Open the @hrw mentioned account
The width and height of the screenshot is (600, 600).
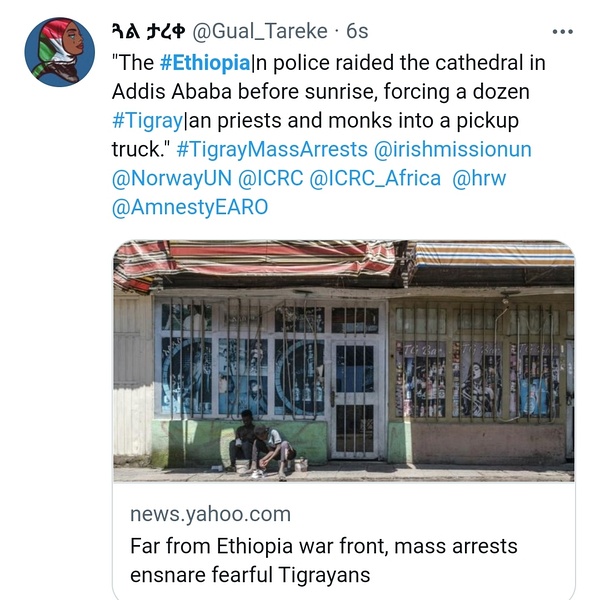[x=479, y=178]
